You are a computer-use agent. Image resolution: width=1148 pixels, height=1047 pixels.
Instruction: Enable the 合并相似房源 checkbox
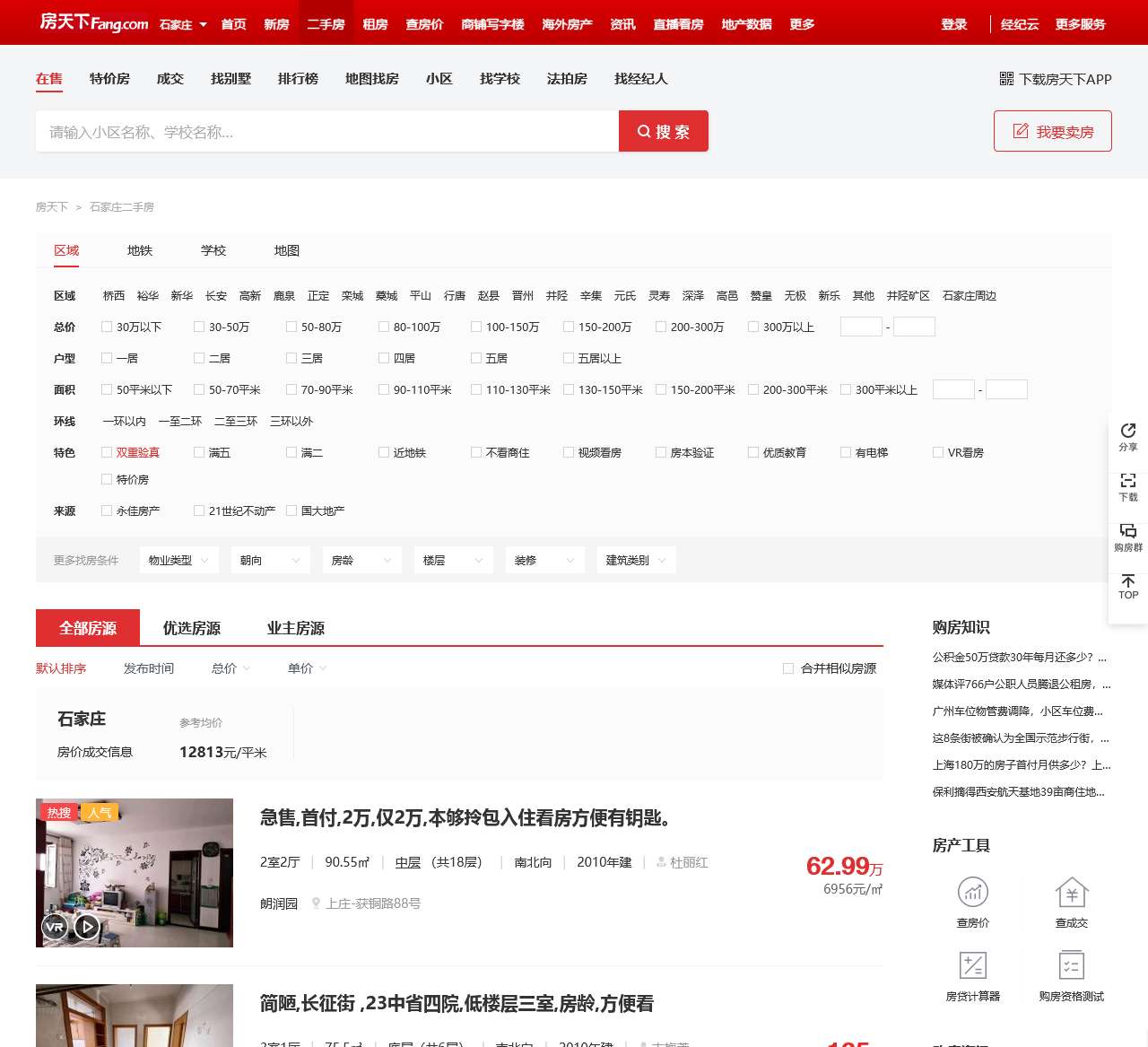click(x=788, y=667)
